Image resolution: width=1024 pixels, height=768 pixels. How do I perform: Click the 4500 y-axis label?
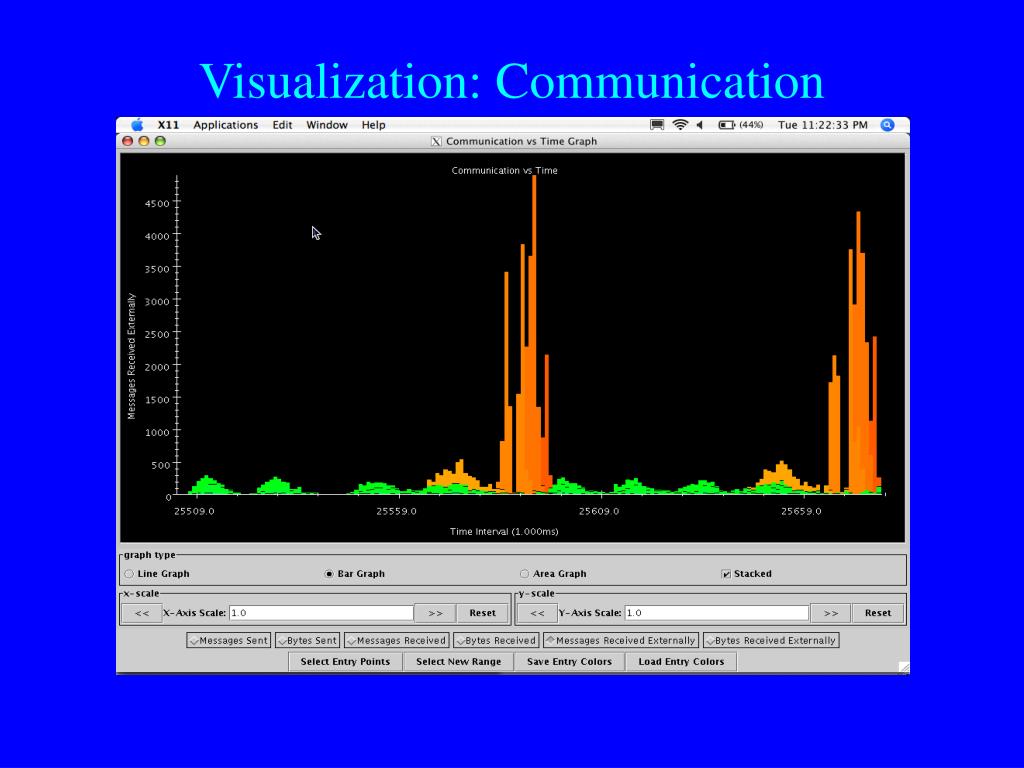pyautogui.click(x=157, y=204)
